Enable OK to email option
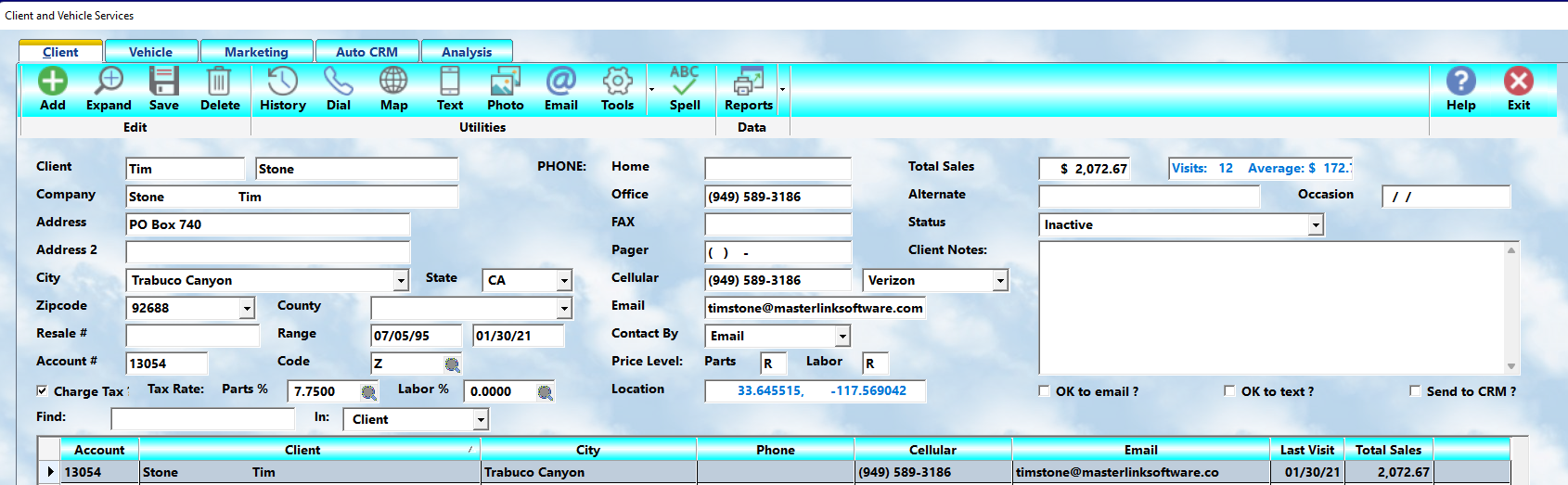Image resolution: width=1568 pixels, height=485 pixels. (x=1044, y=391)
